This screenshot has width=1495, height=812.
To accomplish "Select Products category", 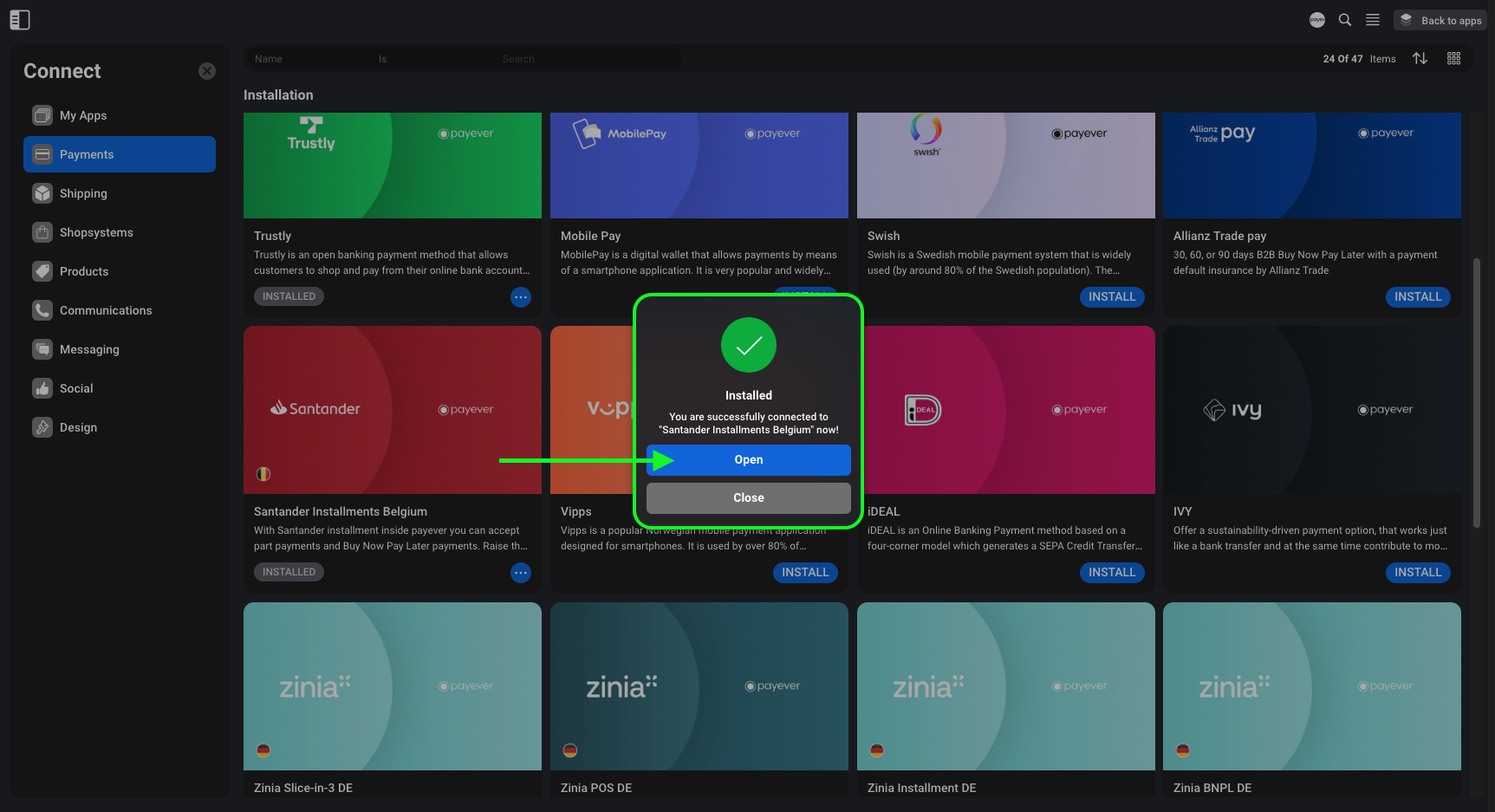I will pos(120,271).
